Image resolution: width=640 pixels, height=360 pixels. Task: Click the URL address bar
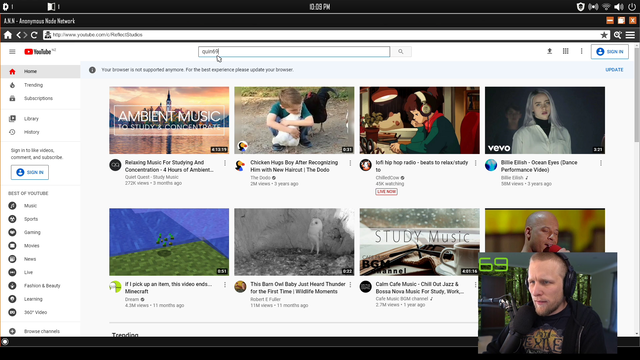(327, 35)
